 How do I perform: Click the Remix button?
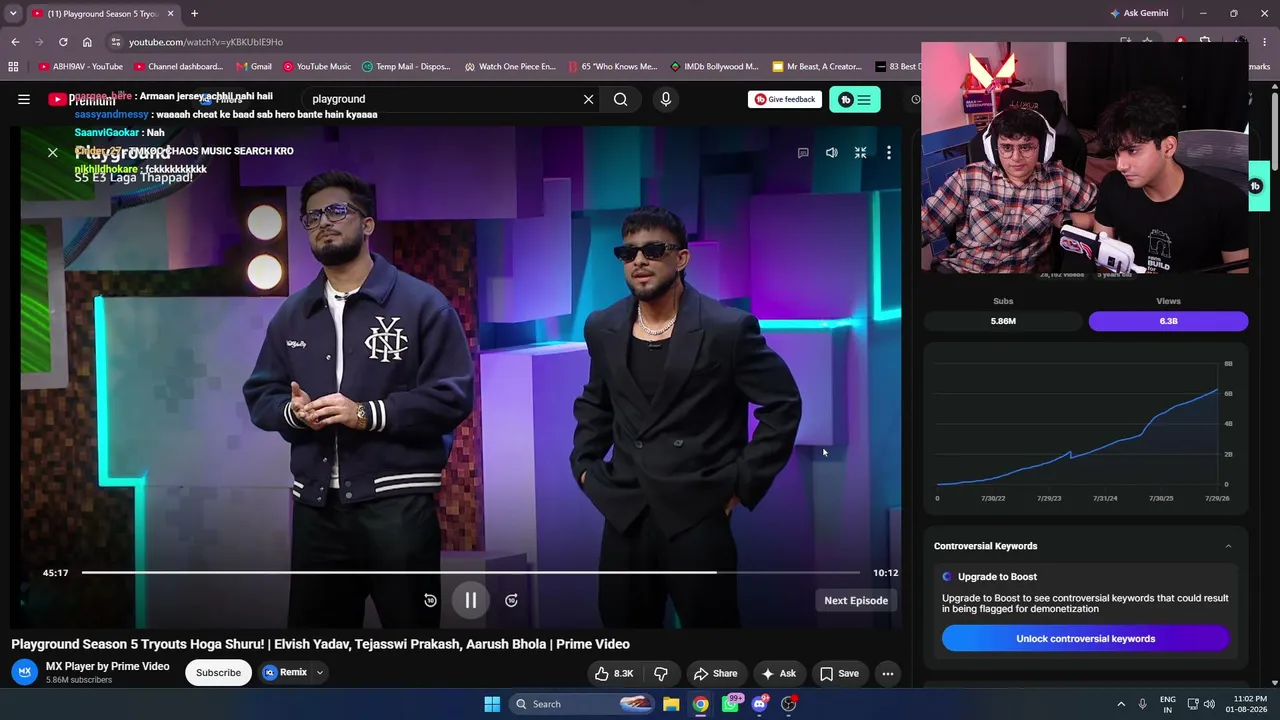pyautogui.click(x=285, y=672)
